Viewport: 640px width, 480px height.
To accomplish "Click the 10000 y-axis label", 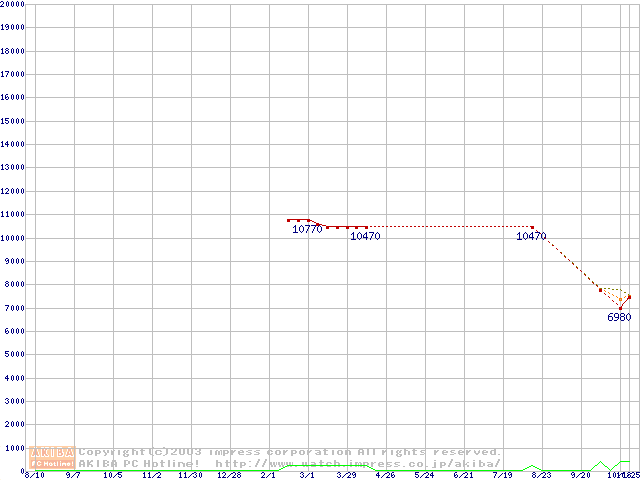I will 12,238.
